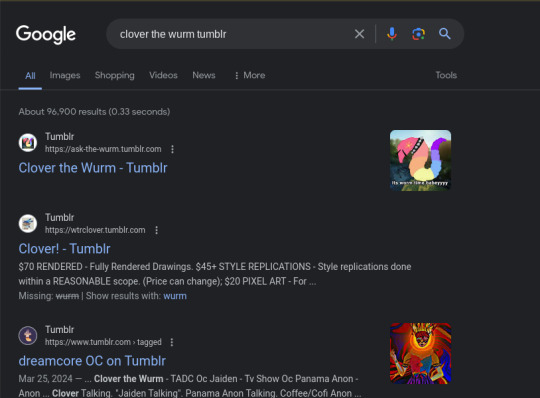Click the dreamcore OC result favicon
The width and height of the screenshot is (540, 398).
pos(28,335)
